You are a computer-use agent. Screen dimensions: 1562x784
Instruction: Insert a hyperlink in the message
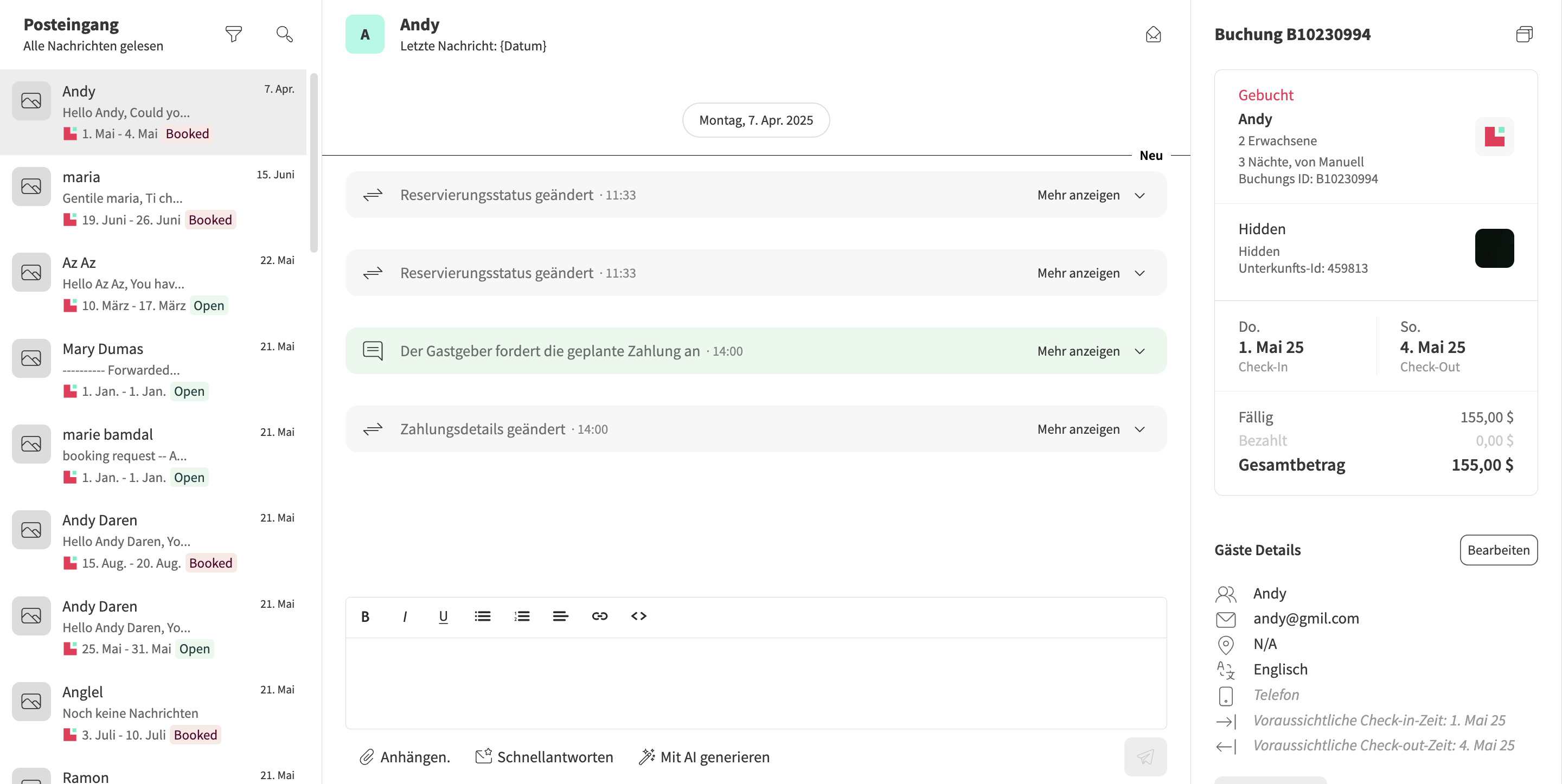tap(600, 616)
